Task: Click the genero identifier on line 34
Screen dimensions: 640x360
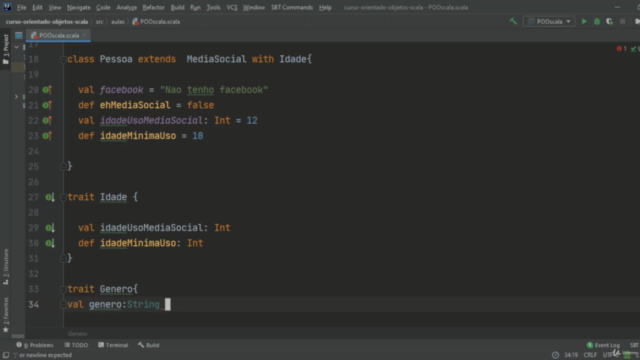Action: (105, 304)
